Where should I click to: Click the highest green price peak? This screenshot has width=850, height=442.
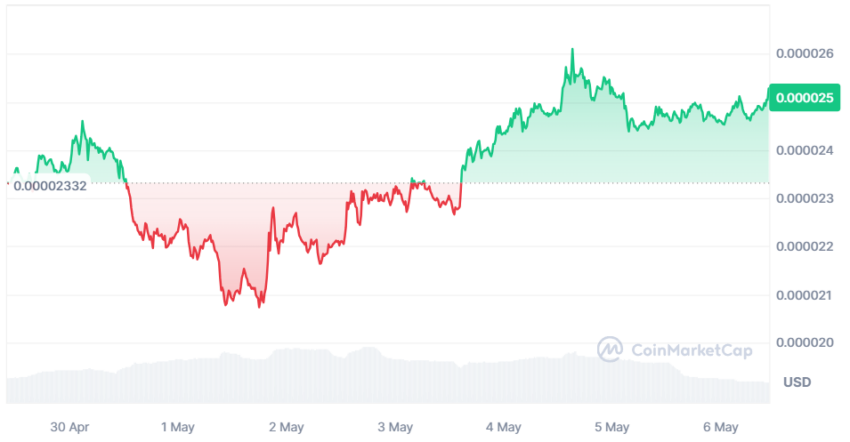coord(572,50)
